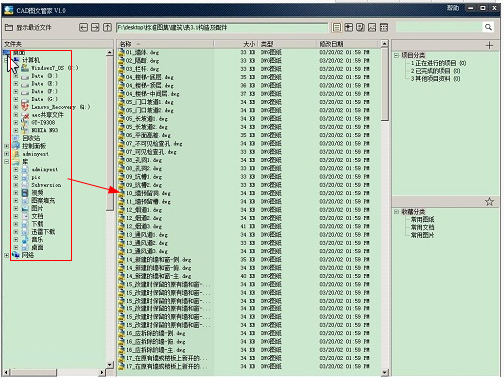Click the search text box
Screen dimensions: 504x377
pyautogui.click(x=440, y=27)
